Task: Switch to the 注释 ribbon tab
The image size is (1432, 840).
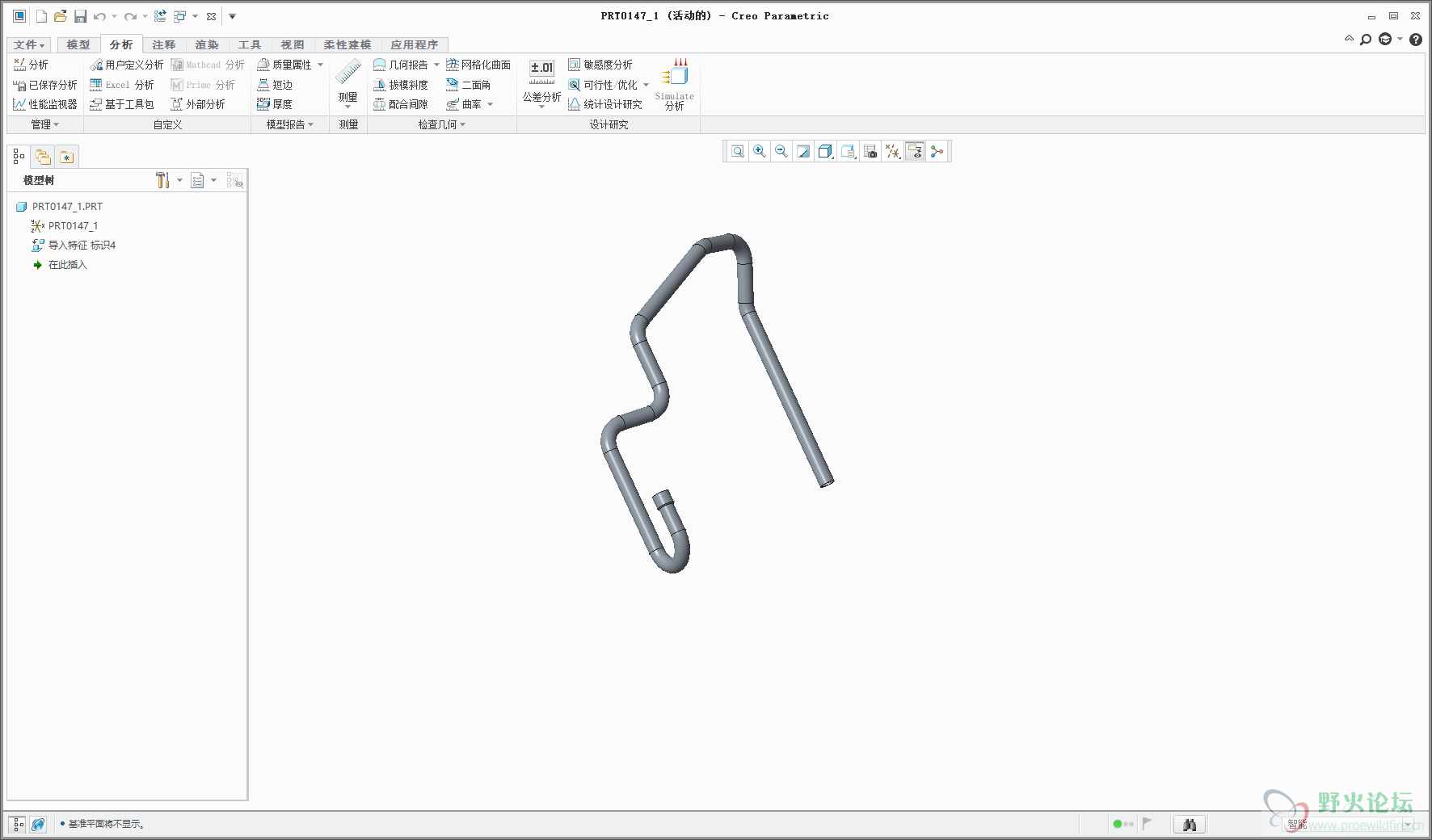Action: pyautogui.click(x=164, y=45)
